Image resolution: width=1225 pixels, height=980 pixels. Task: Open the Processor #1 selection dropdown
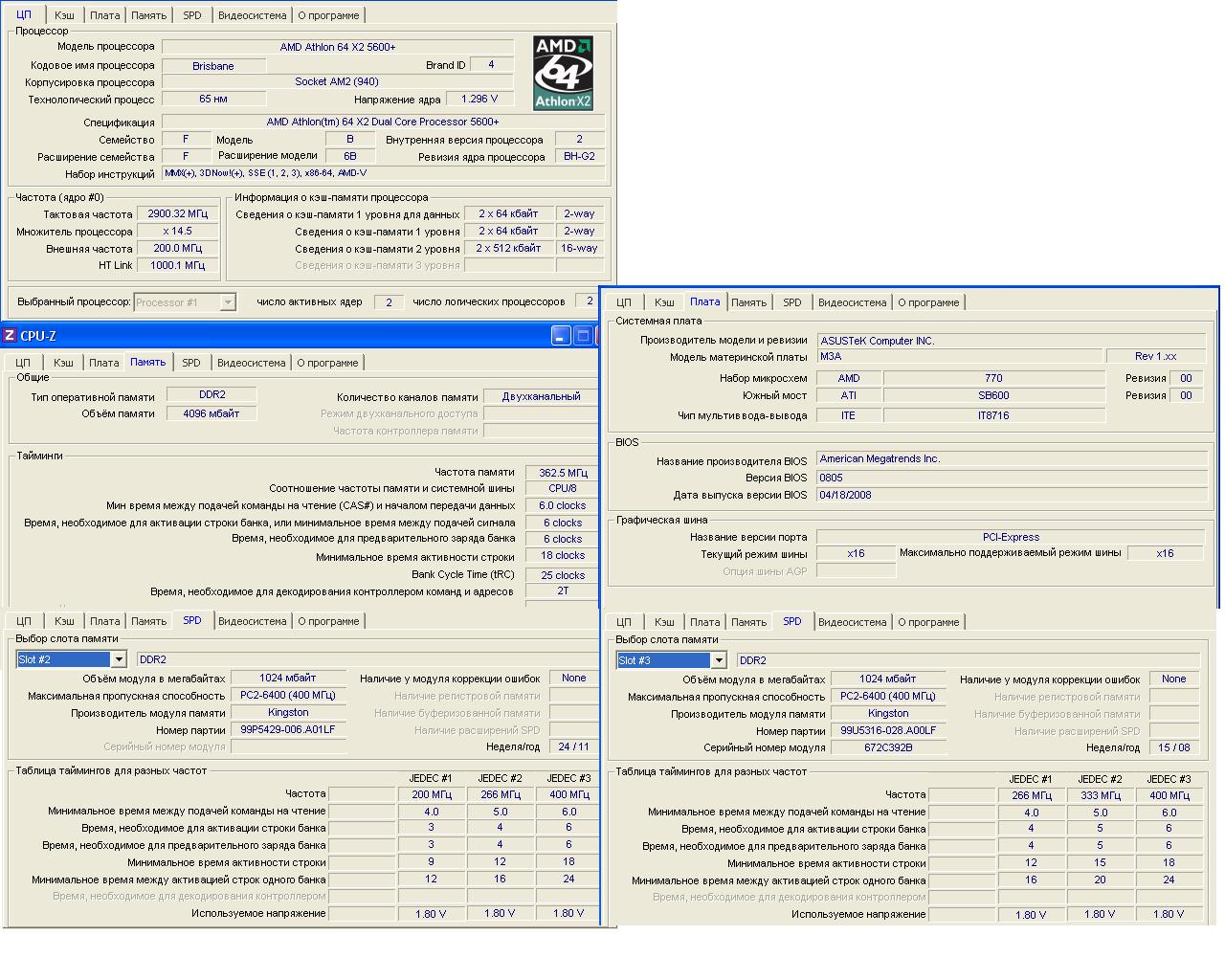tap(228, 302)
